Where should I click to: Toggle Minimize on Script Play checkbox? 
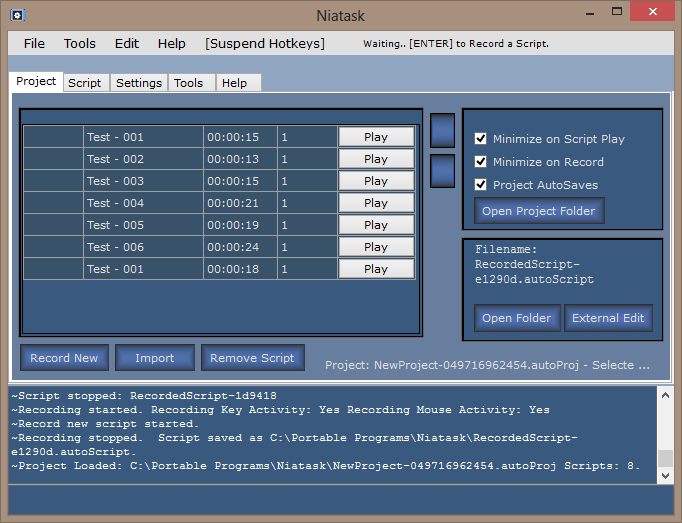pos(481,139)
